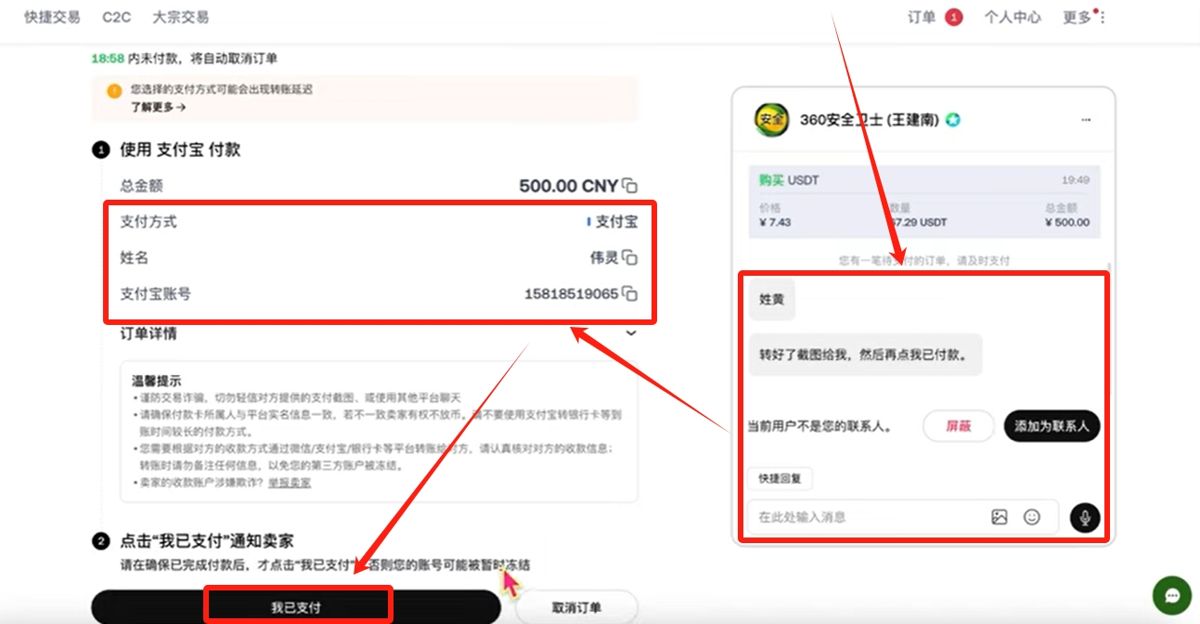Image resolution: width=1200 pixels, height=624 pixels.
Task: Click 添加为联系人 to add contact
Action: point(1050,426)
